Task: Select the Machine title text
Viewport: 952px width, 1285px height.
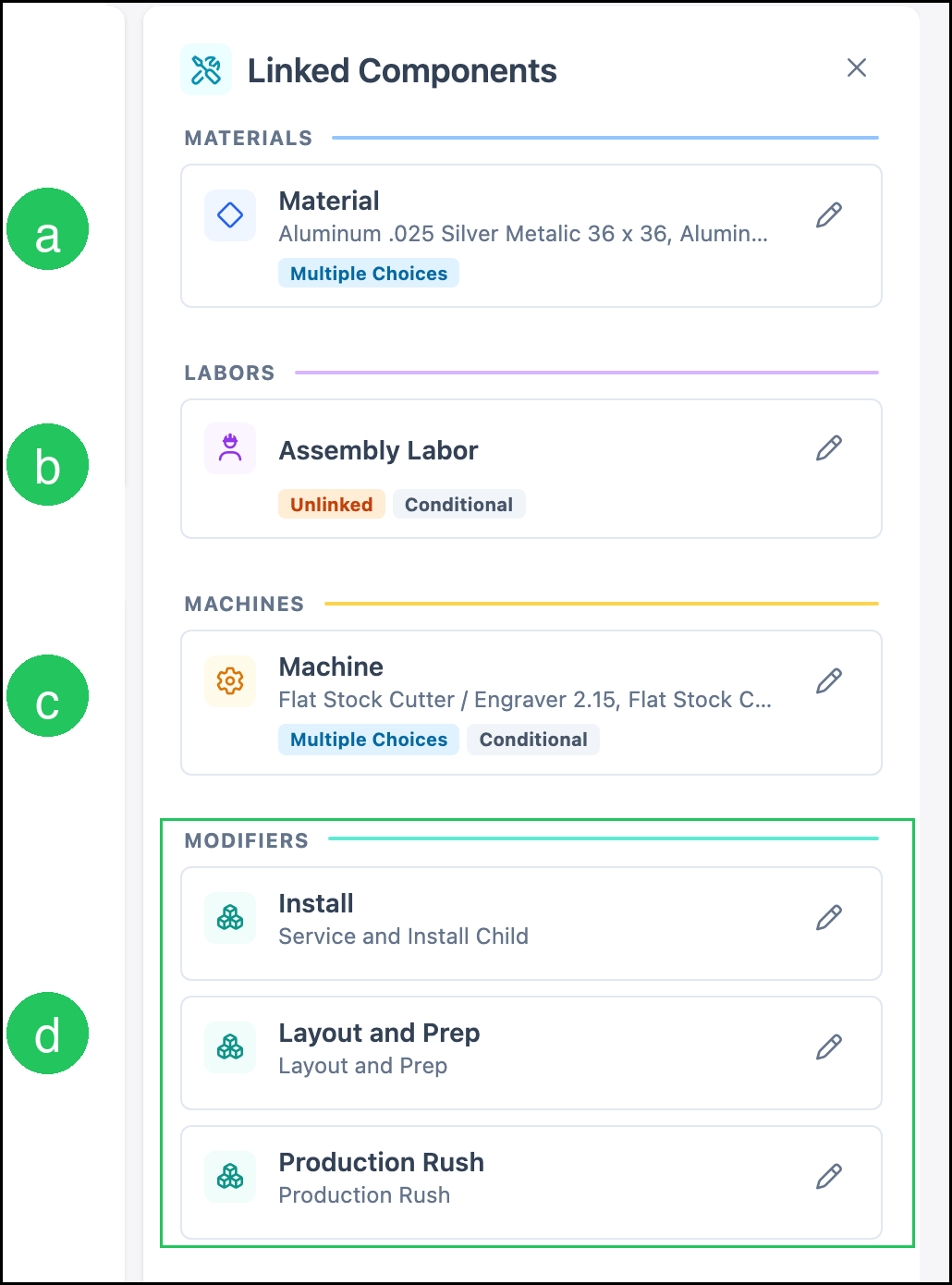Action: (331, 667)
